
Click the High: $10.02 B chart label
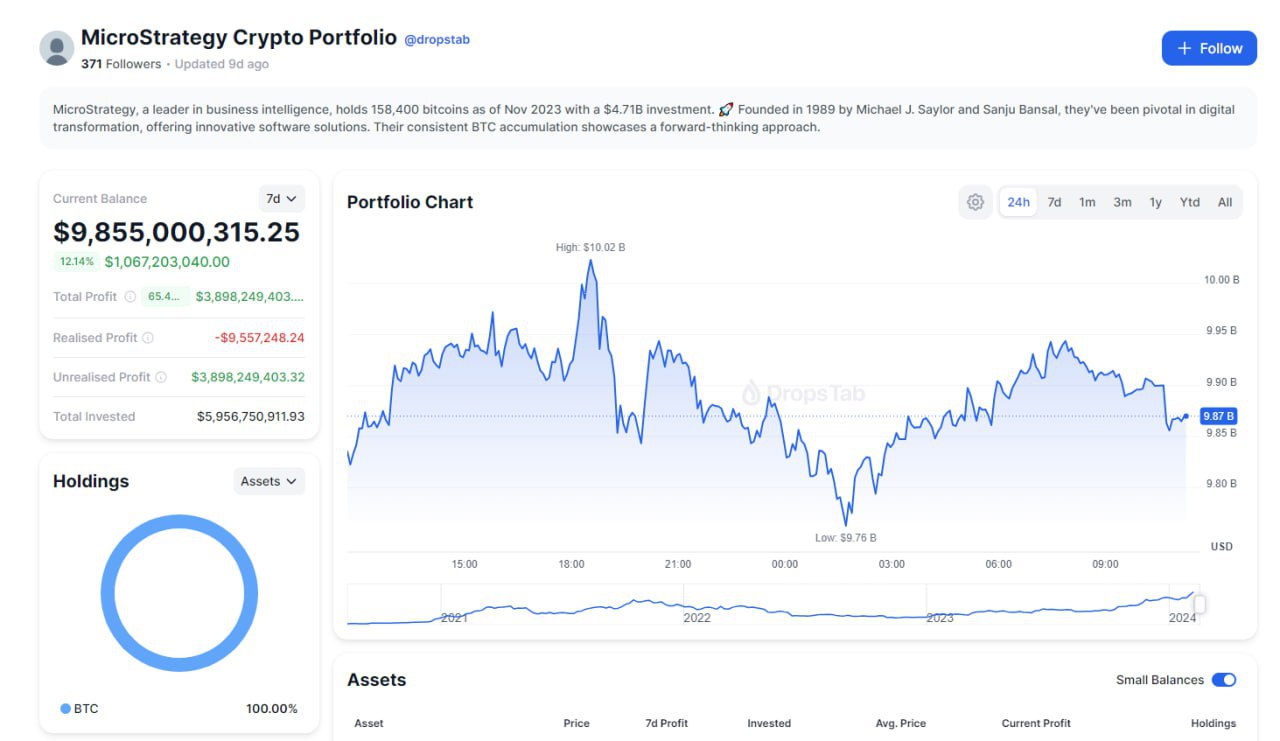tap(590, 247)
